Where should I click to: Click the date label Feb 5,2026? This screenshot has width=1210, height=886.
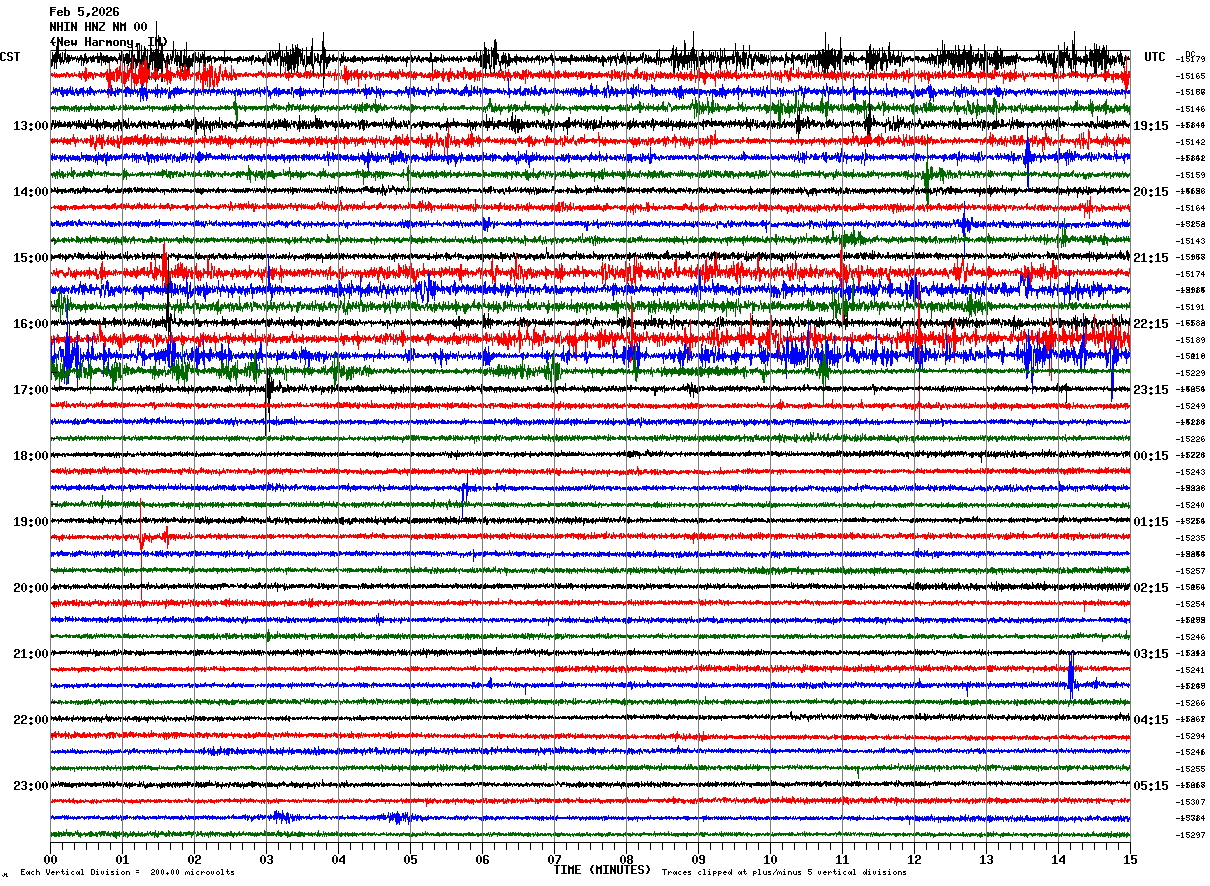(84, 12)
